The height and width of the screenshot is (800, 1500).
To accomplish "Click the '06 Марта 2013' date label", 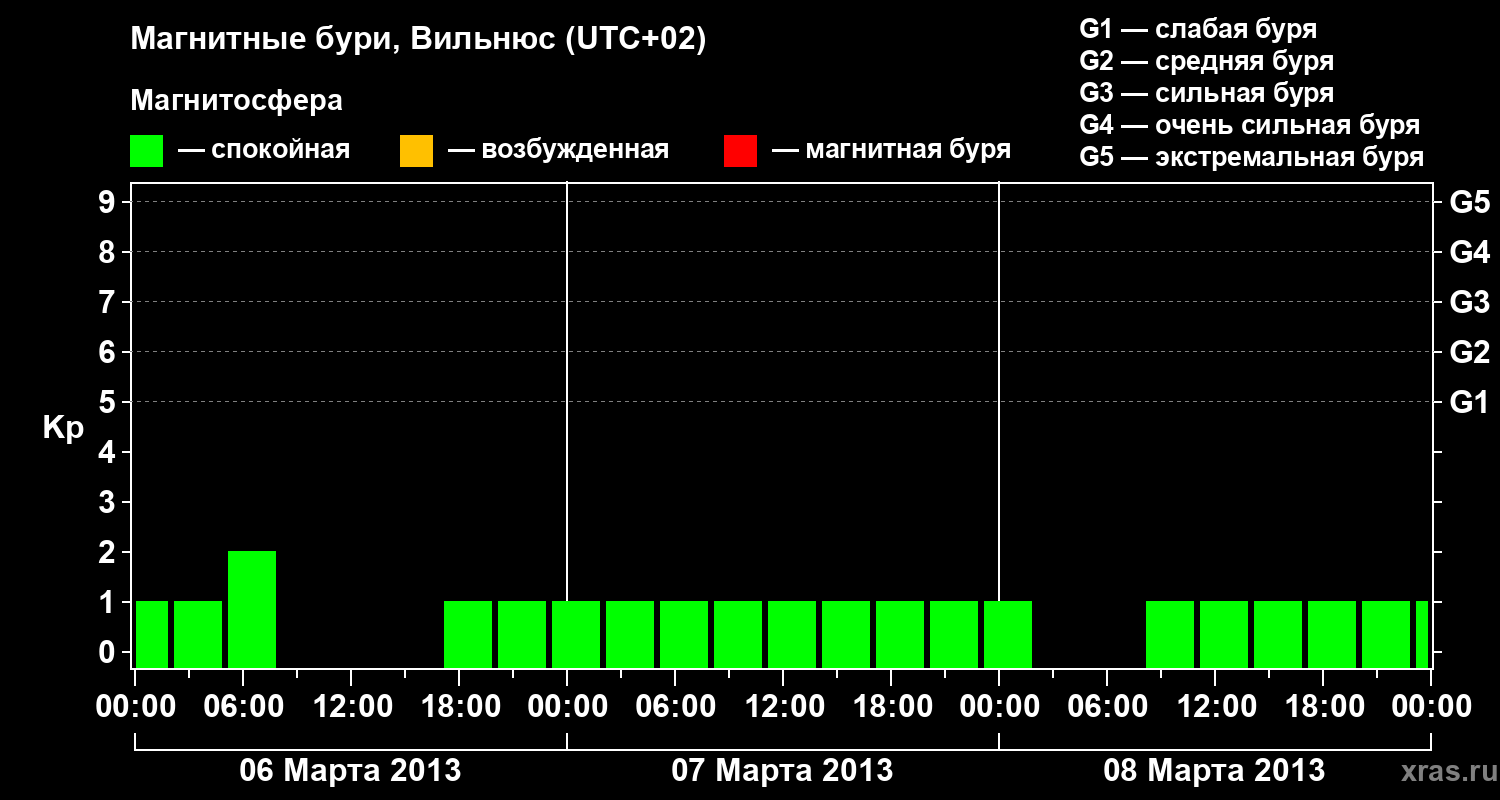I will point(350,771).
